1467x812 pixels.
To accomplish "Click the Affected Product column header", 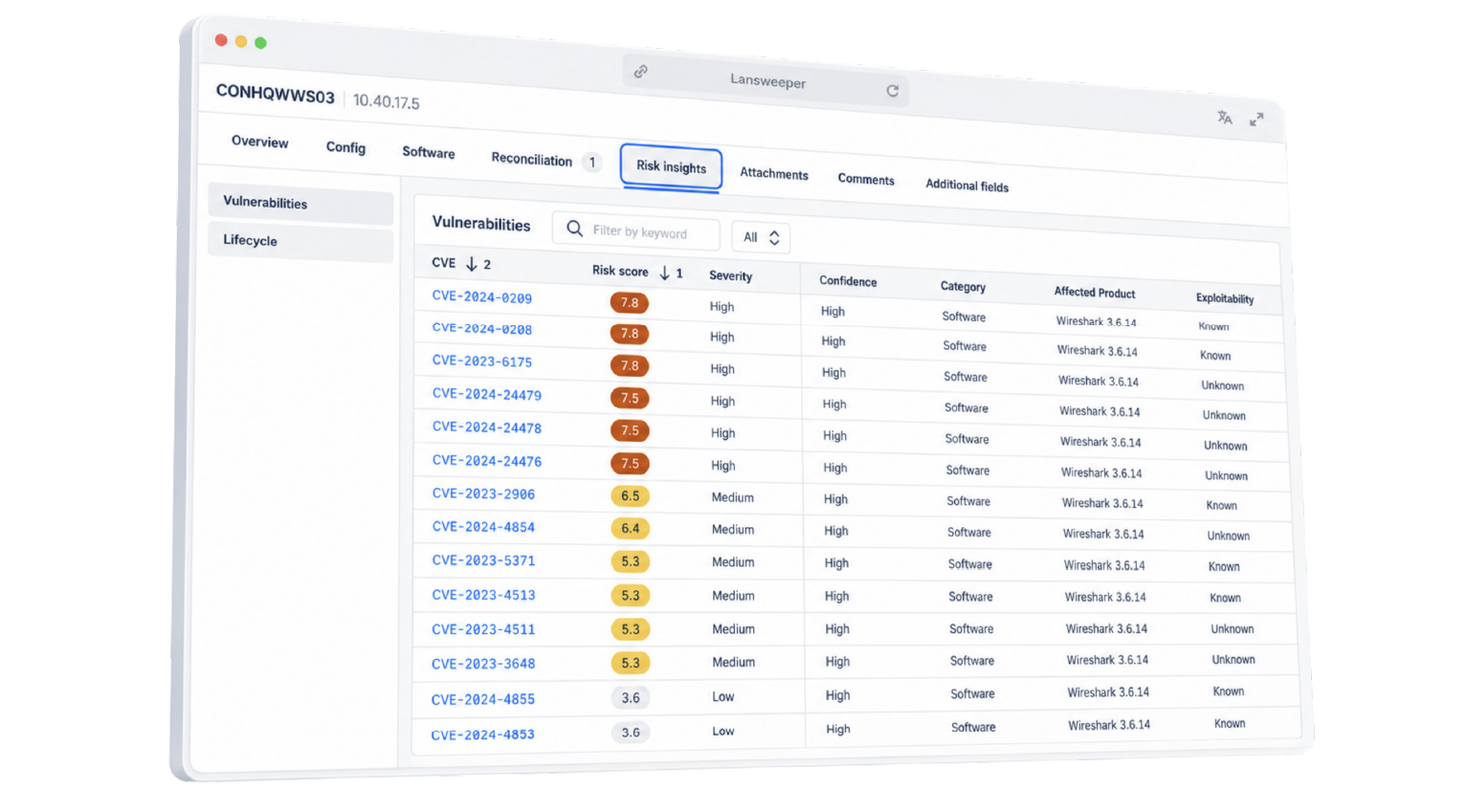I will (1095, 293).
